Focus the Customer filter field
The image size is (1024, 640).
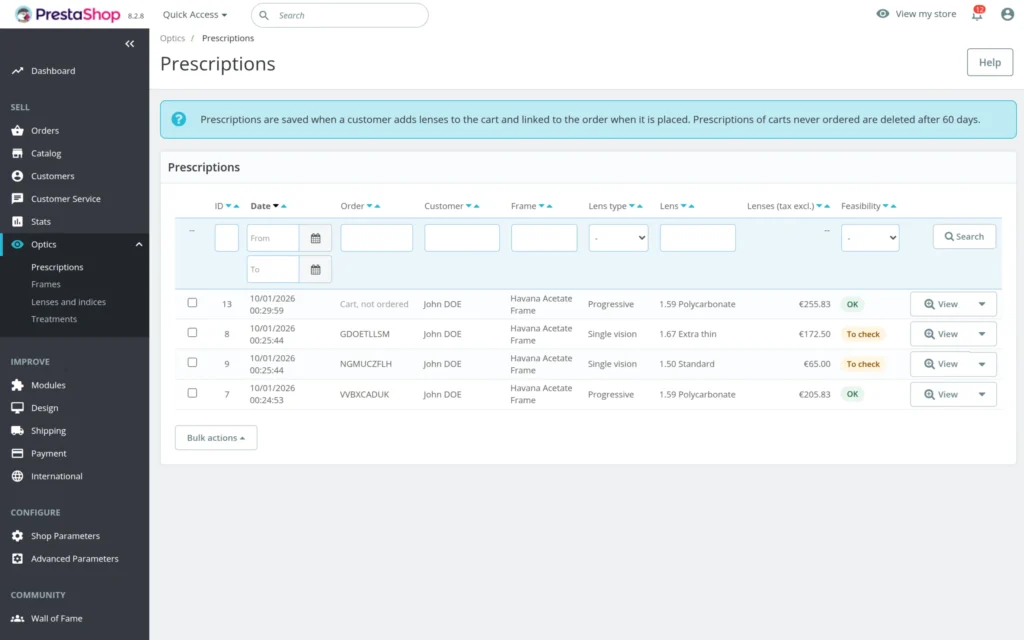[462, 238]
